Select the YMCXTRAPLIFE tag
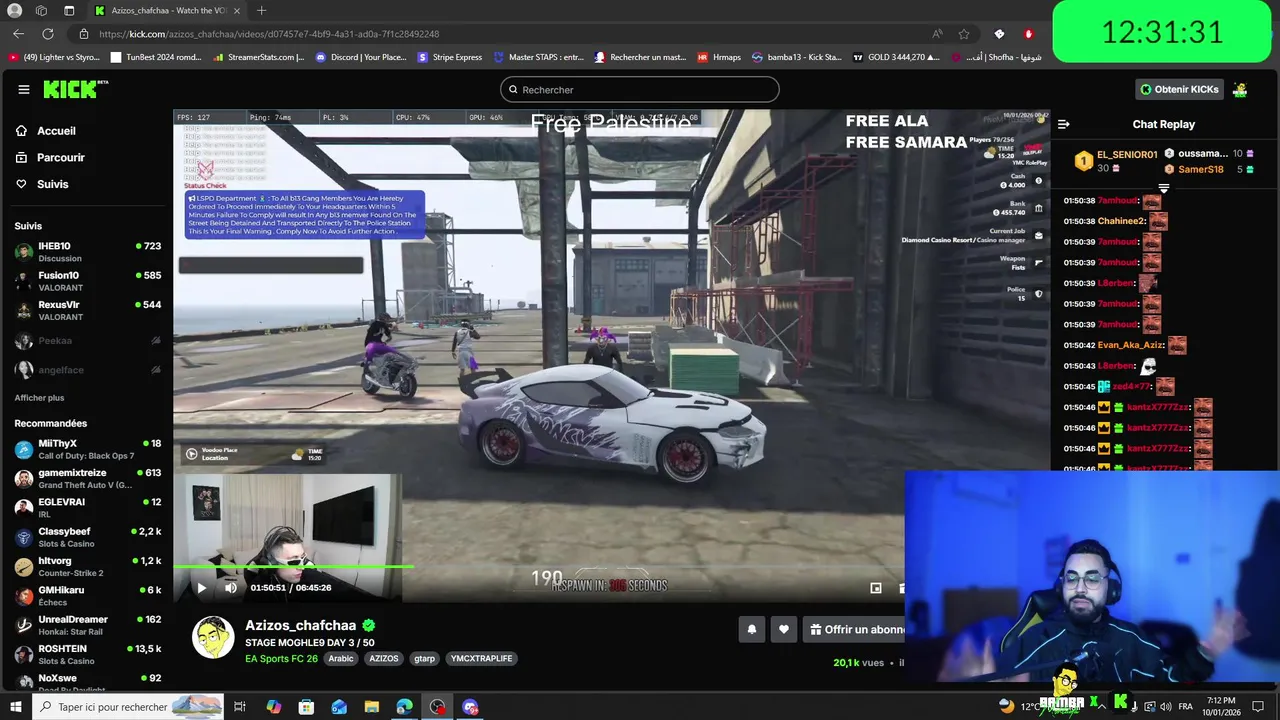This screenshot has width=1280, height=720. tap(482, 659)
